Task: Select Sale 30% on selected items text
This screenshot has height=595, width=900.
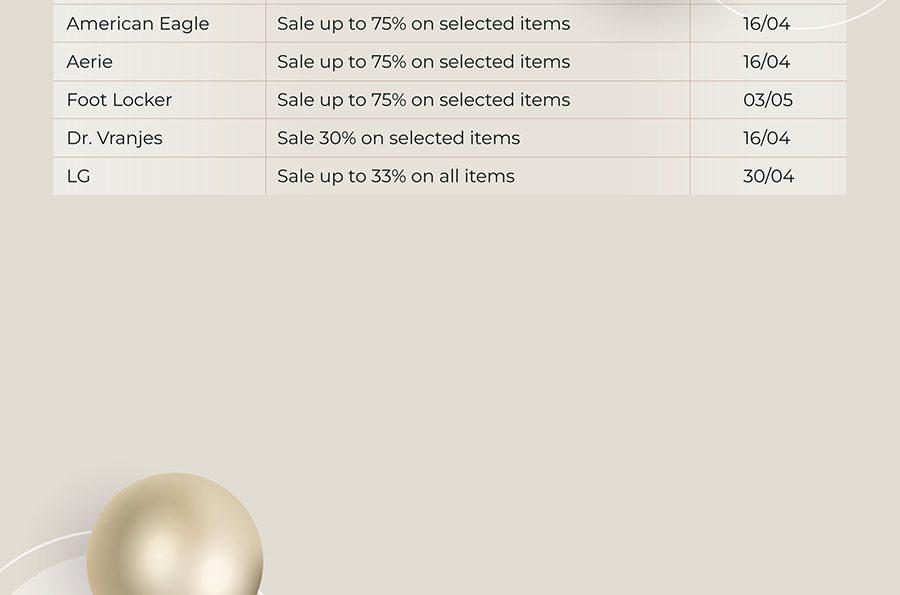Action: 398,138
